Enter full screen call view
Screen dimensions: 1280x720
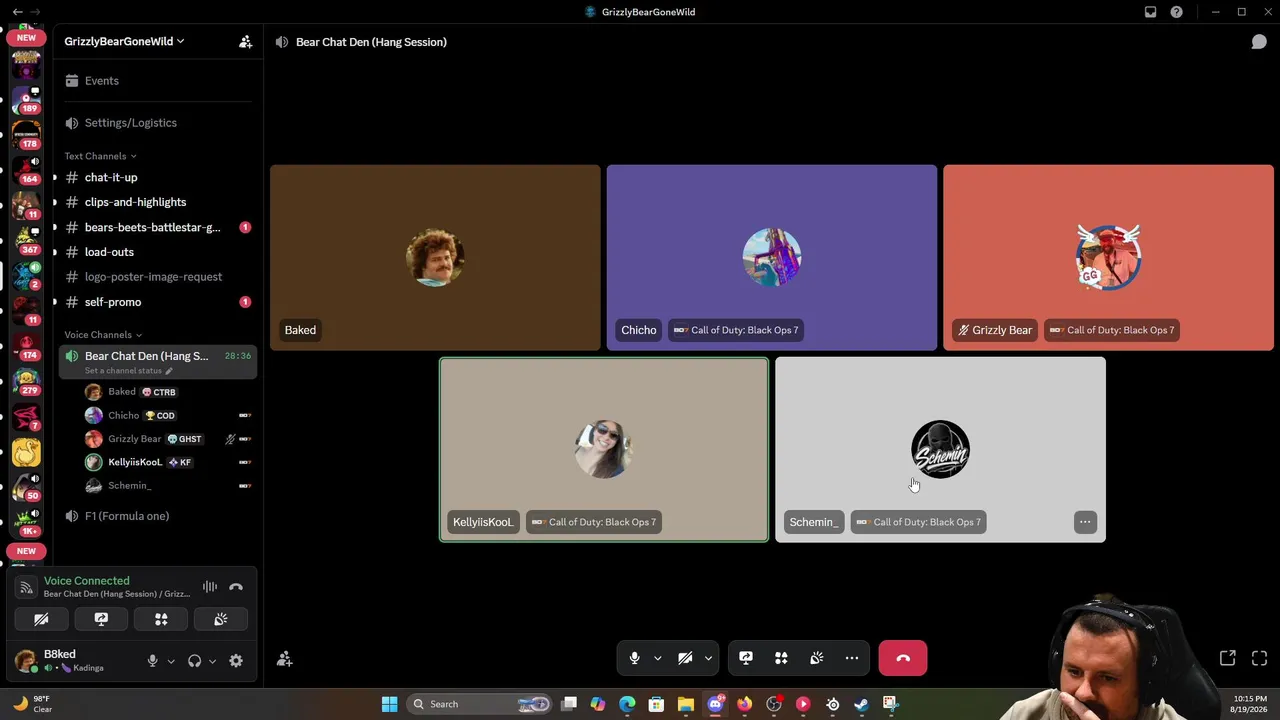coord(1259,658)
